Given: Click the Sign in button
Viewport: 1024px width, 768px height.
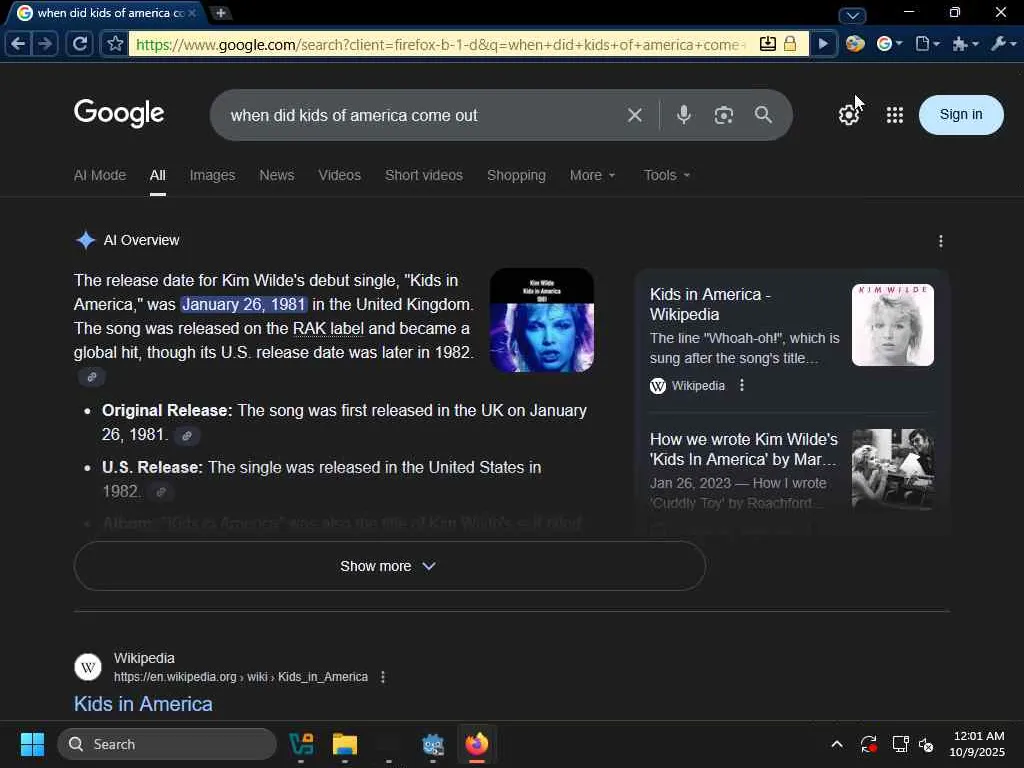Looking at the screenshot, I should coord(961,114).
